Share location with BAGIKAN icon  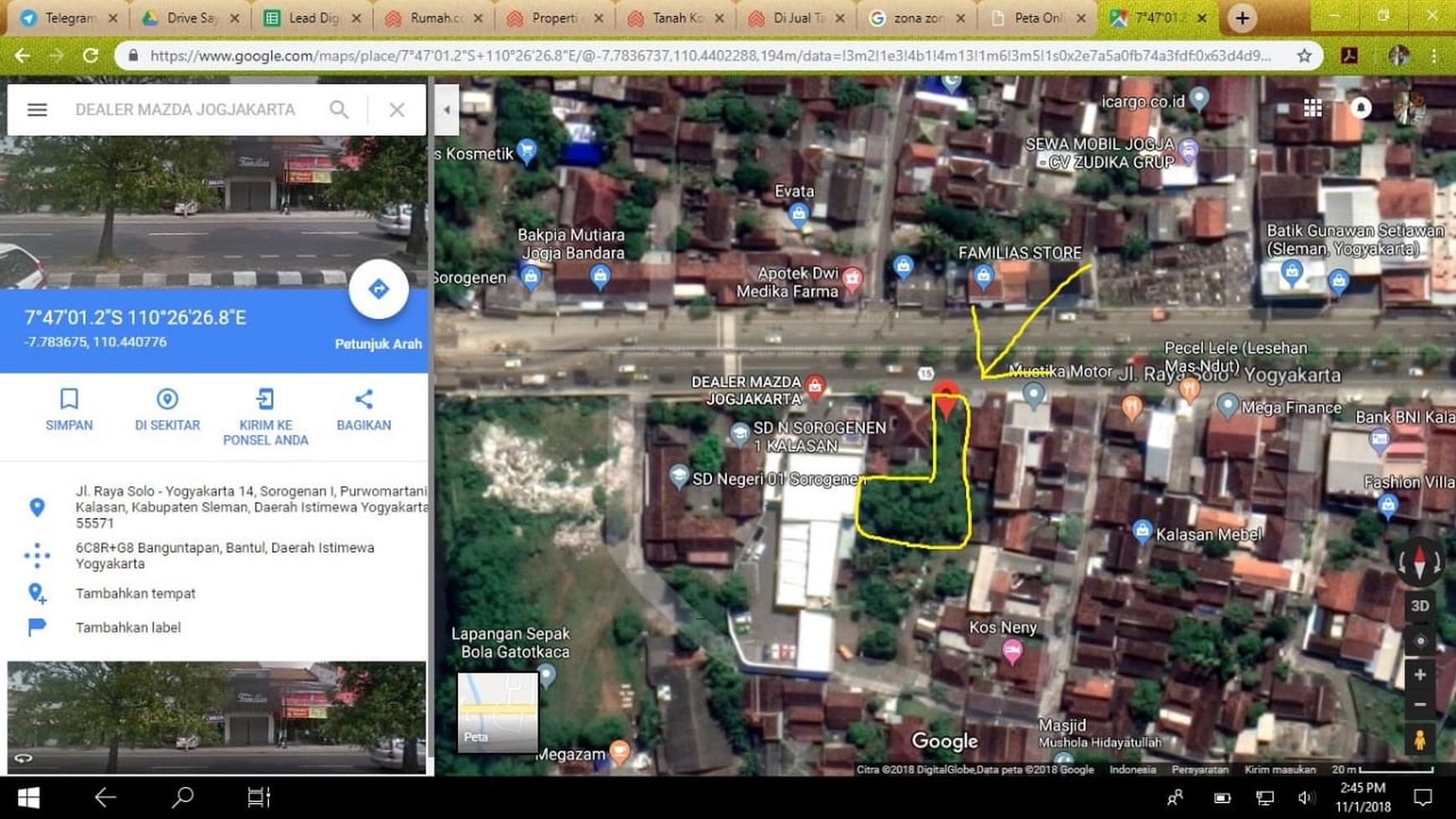[363, 400]
